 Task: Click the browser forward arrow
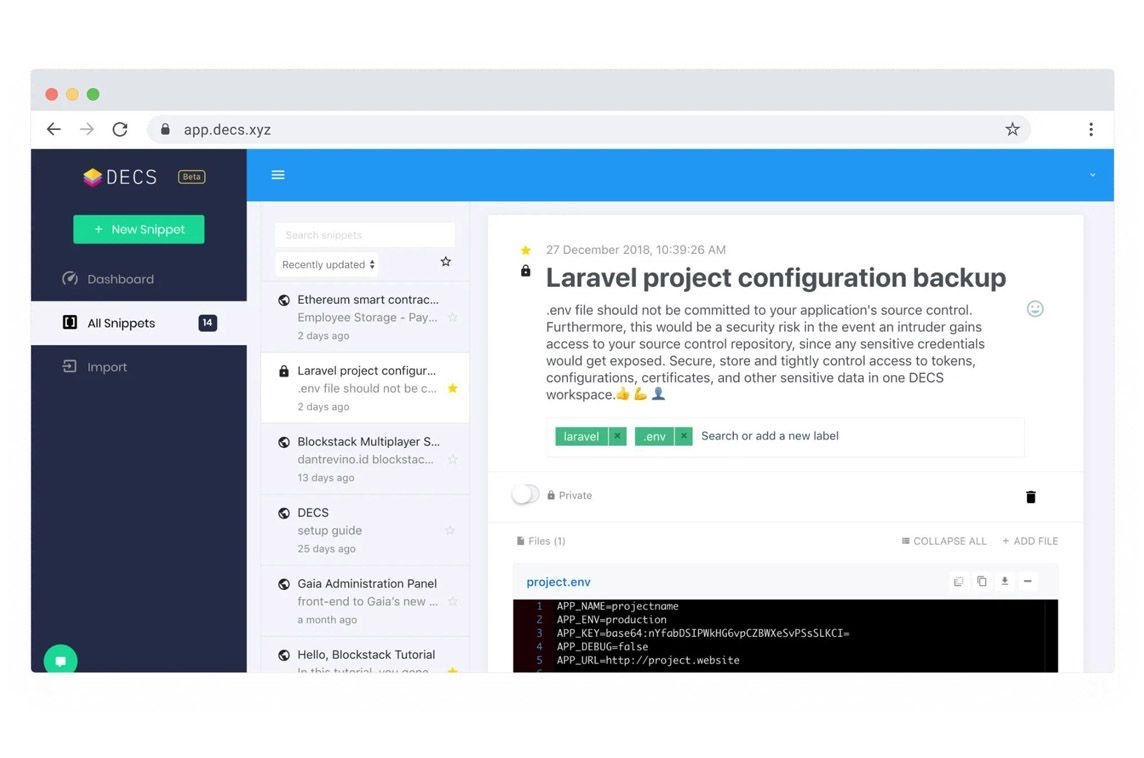point(87,129)
